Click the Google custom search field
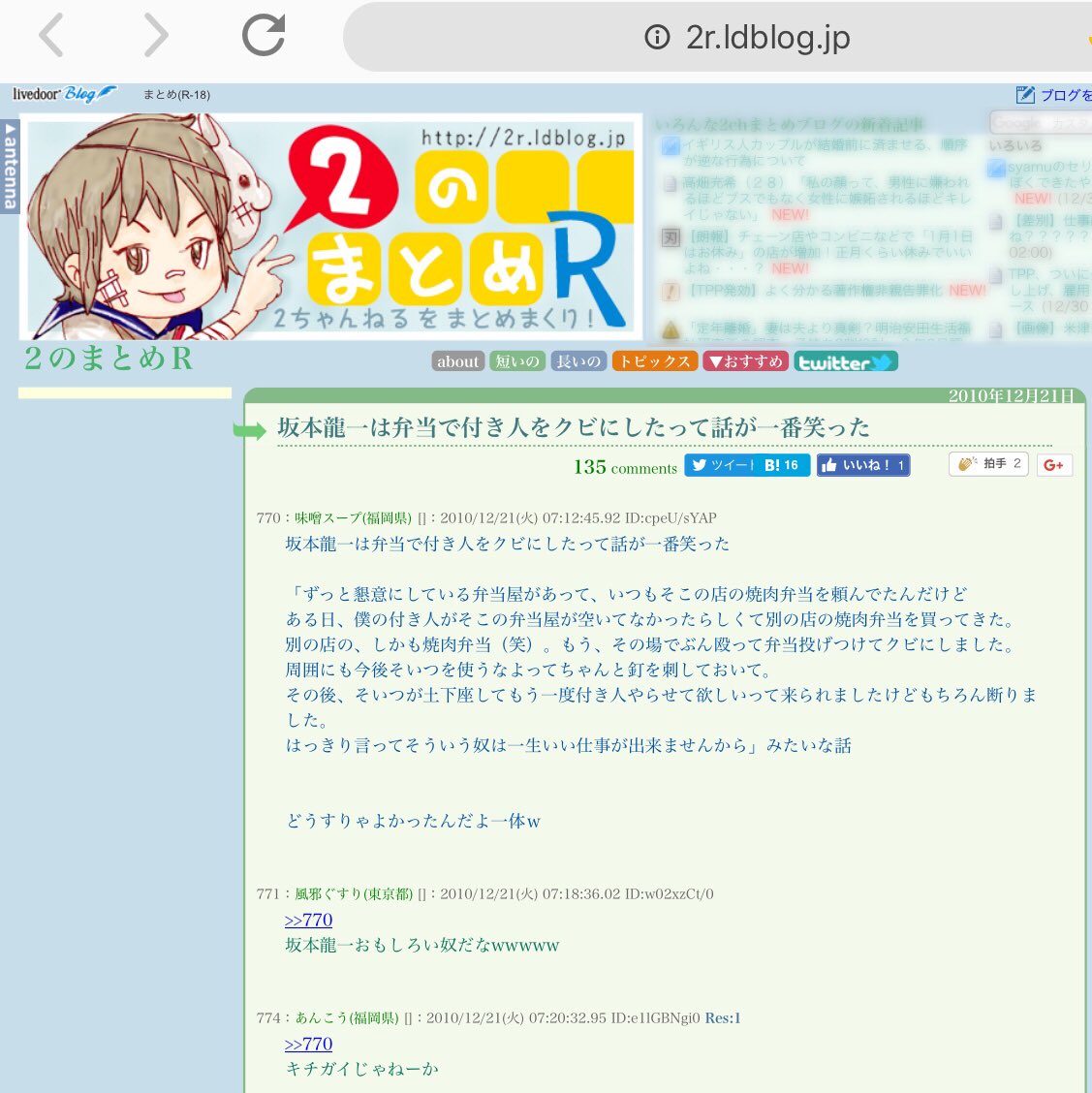Image resolution: width=1092 pixels, height=1093 pixels. pyautogui.click(x=1041, y=123)
